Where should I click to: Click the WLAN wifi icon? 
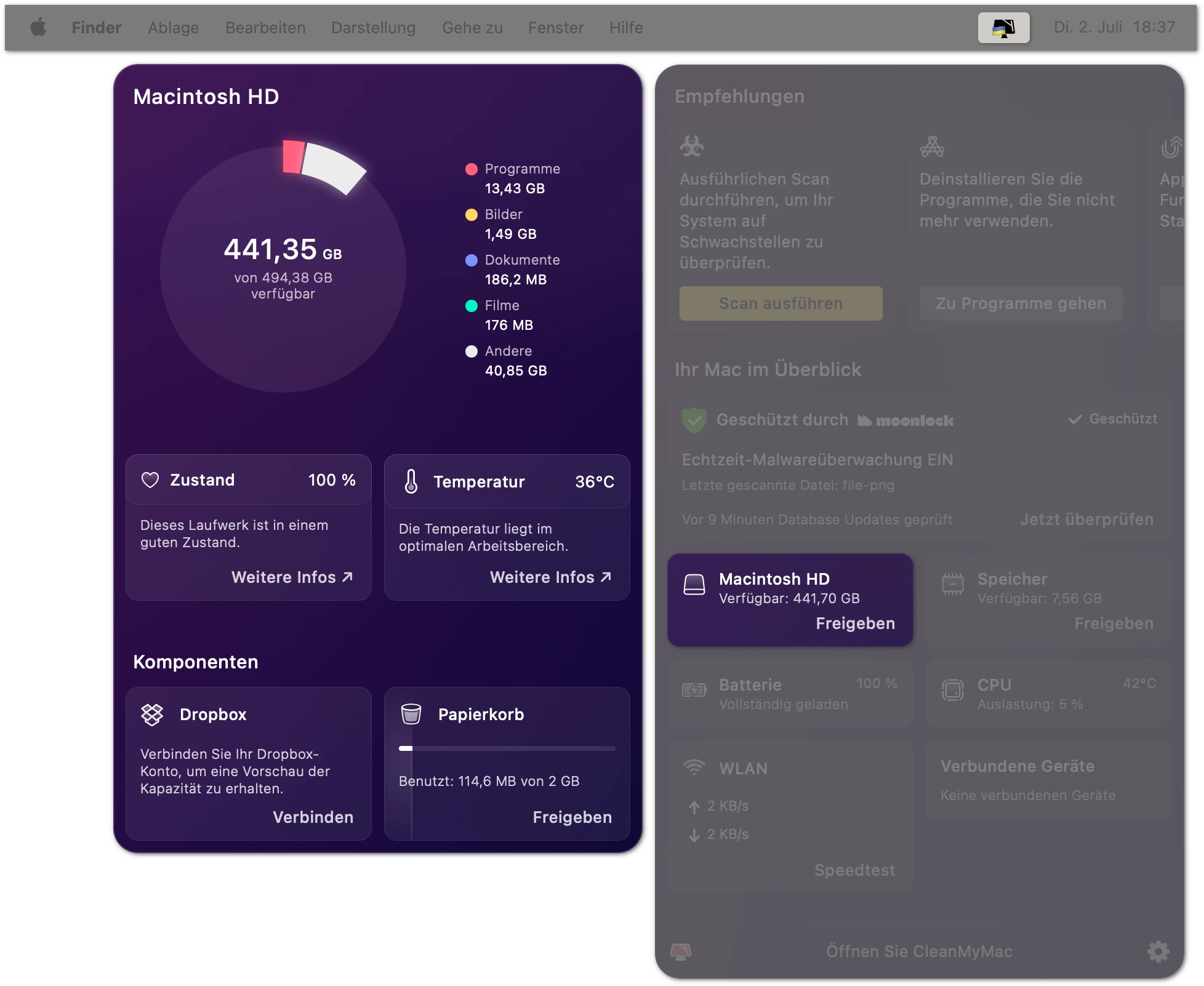pos(694,768)
